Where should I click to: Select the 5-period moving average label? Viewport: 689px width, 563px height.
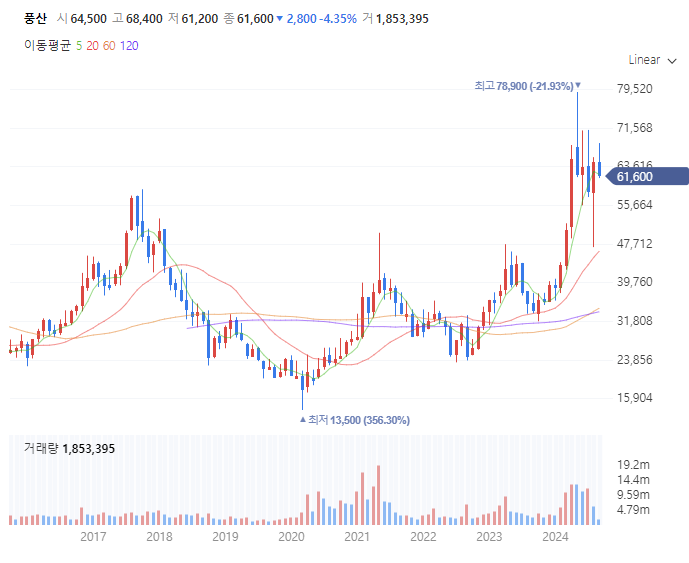coord(79,46)
